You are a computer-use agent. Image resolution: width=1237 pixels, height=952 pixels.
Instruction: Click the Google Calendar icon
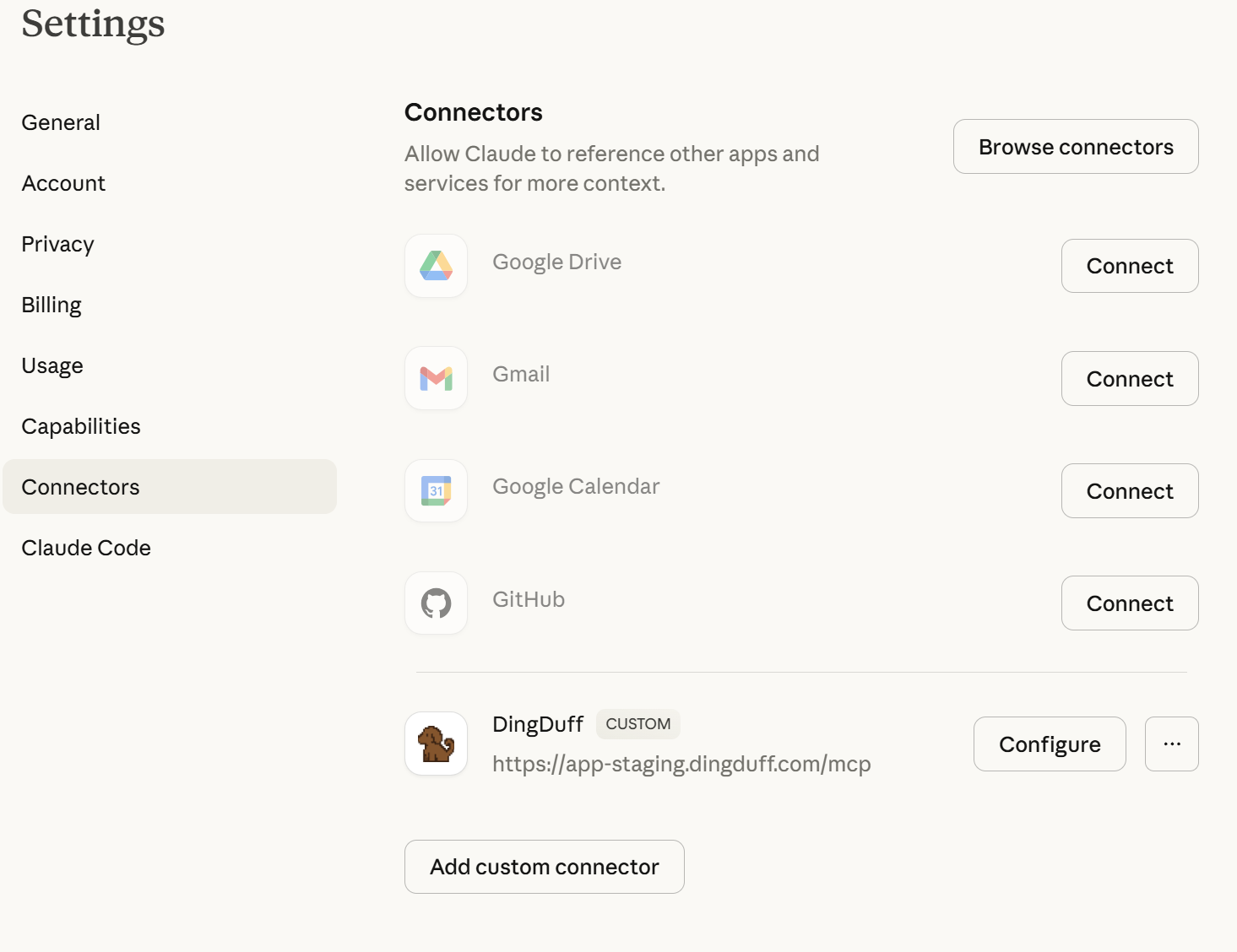pyautogui.click(x=436, y=490)
